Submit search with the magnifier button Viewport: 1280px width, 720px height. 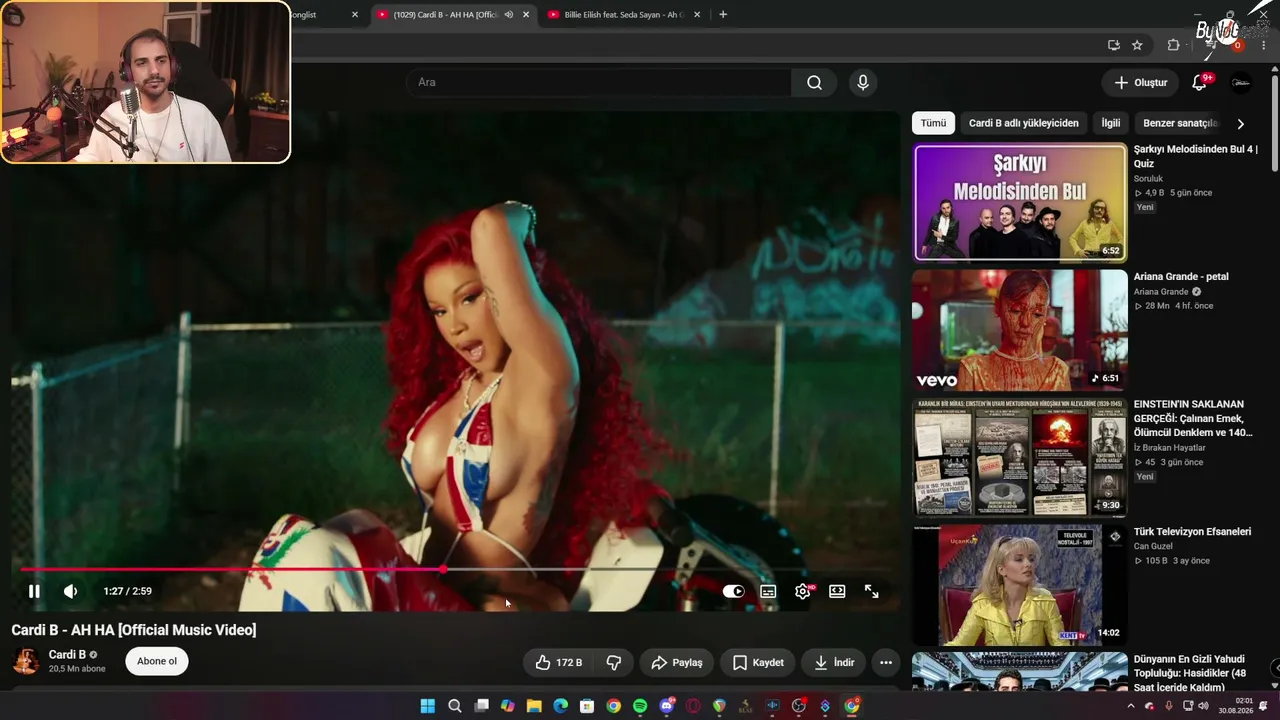click(815, 82)
